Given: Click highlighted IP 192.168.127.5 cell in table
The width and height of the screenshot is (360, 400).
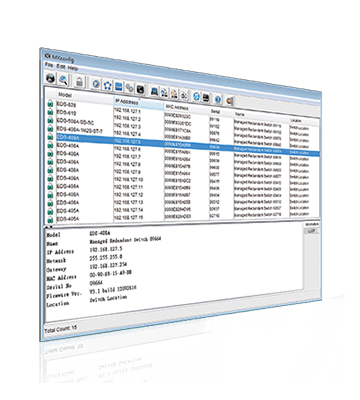Looking at the screenshot, I should (128, 141).
